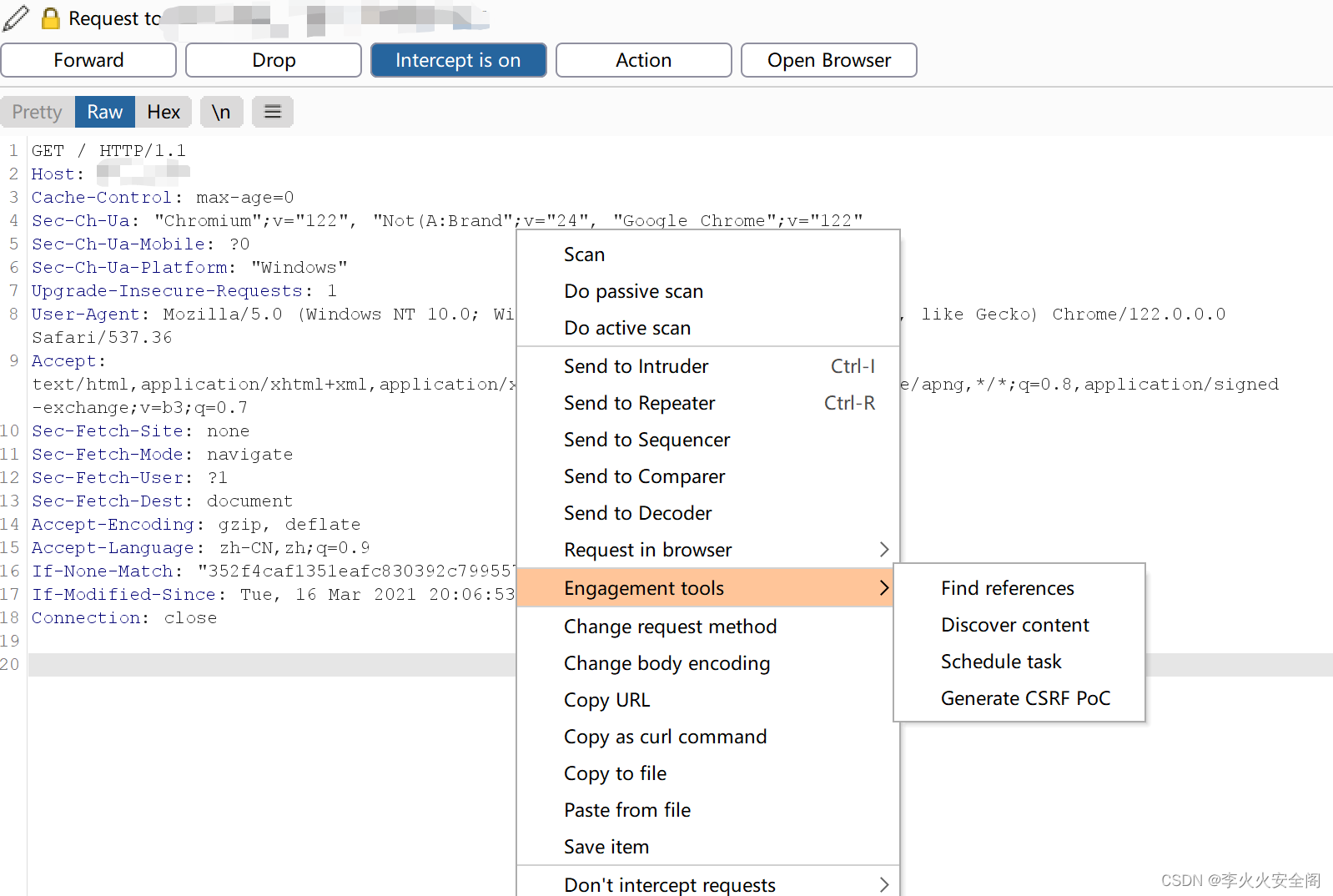Select Copy URL menu entry
The height and width of the screenshot is (896, 1333).
point(708,700)
